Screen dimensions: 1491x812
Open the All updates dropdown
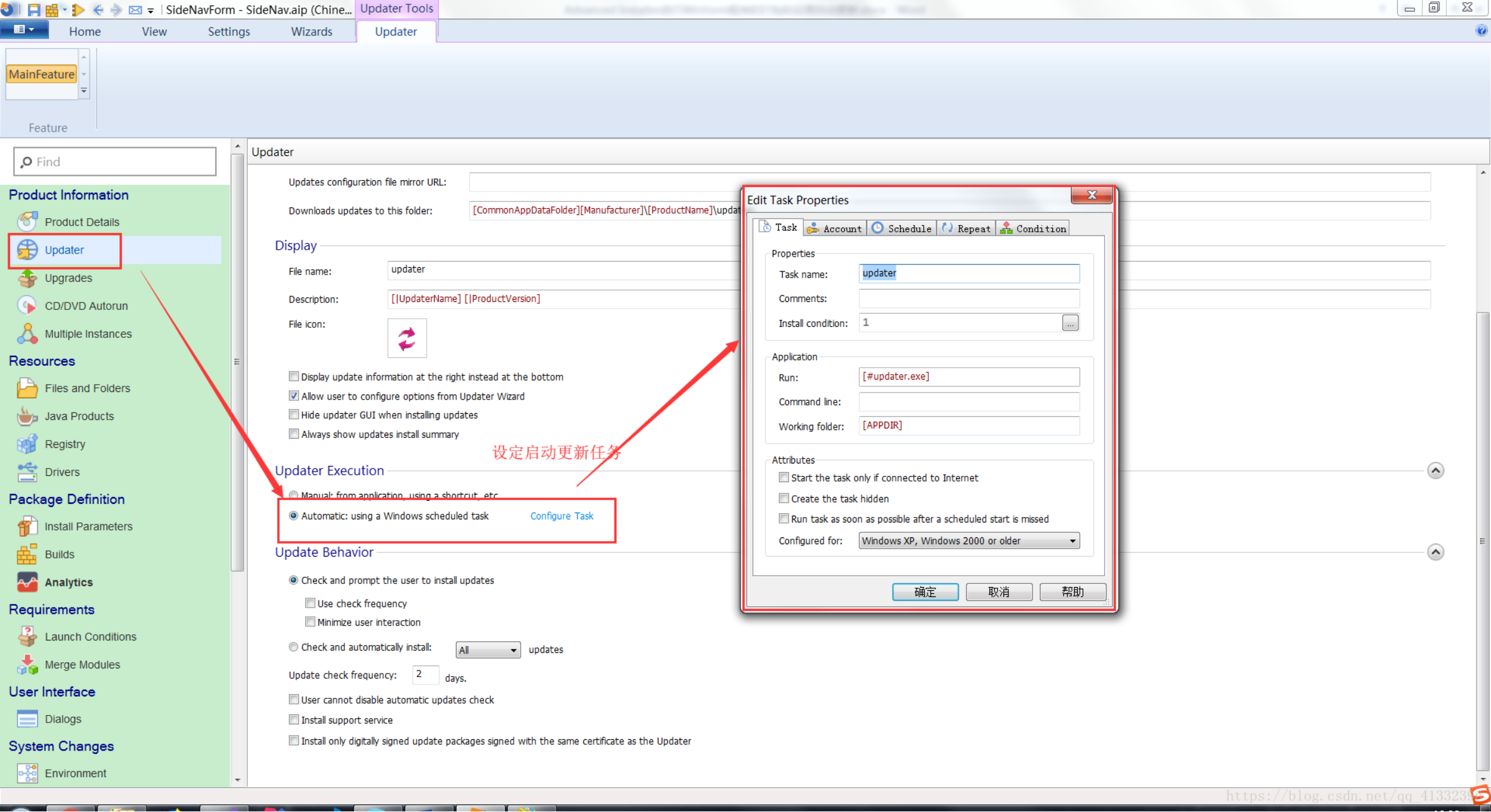pyautogui.click(x=488, y=650)
